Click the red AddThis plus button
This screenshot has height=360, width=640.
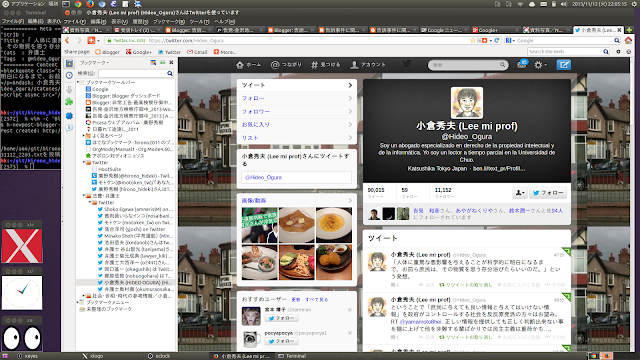tap(91, 40)
